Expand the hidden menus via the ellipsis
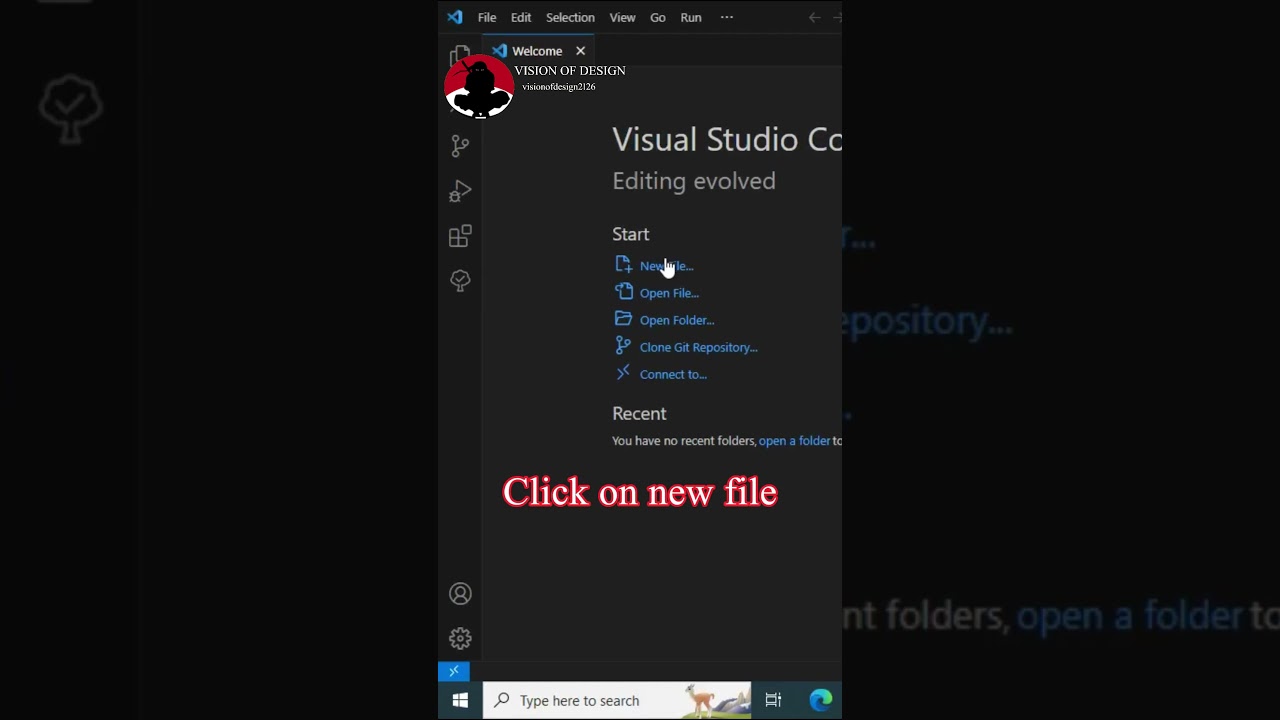Viewport: 1280px width, 720px height. coord(727,17)
